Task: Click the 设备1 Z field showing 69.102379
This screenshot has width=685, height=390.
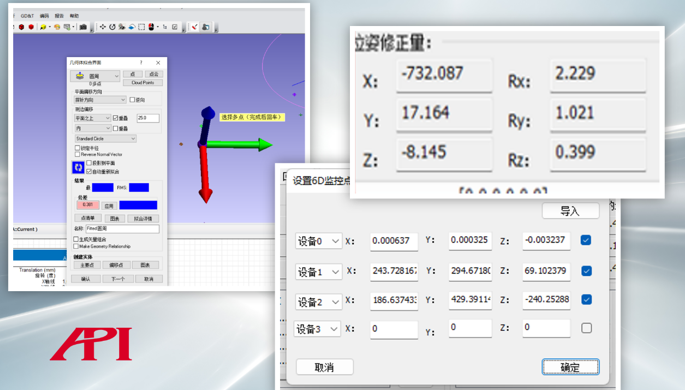Action: [546, 272]
